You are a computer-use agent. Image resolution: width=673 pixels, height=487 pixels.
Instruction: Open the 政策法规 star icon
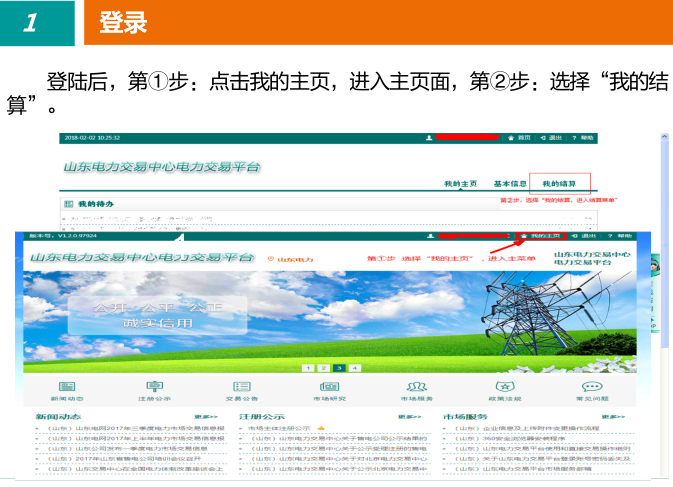pyautogui.click(x=505, y=385)
